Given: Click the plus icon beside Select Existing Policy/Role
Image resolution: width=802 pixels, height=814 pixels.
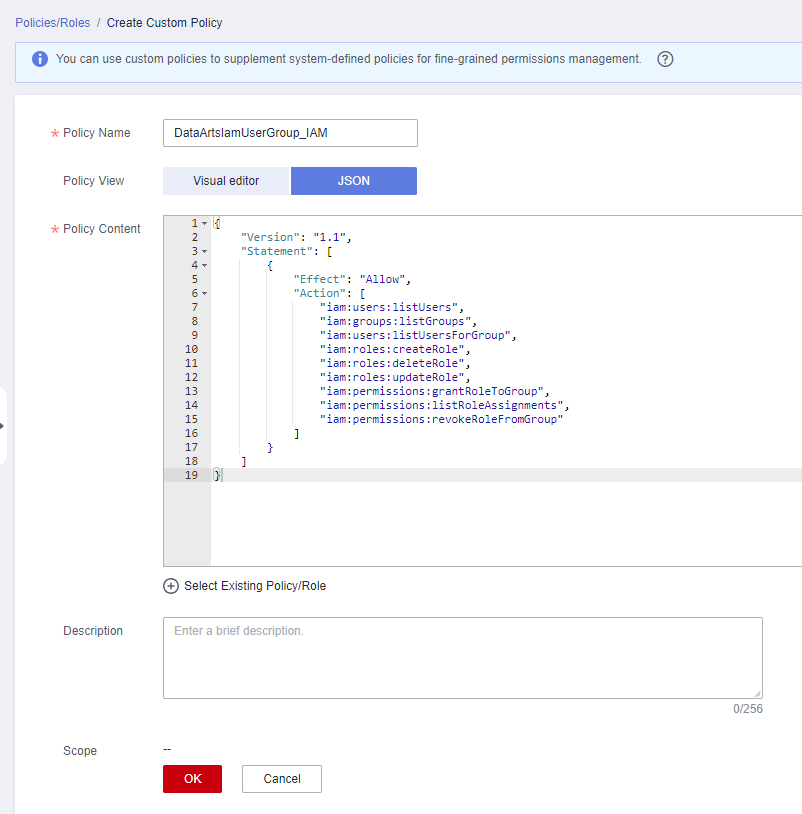Looking at the screenshot, I should tap(171, 586).
